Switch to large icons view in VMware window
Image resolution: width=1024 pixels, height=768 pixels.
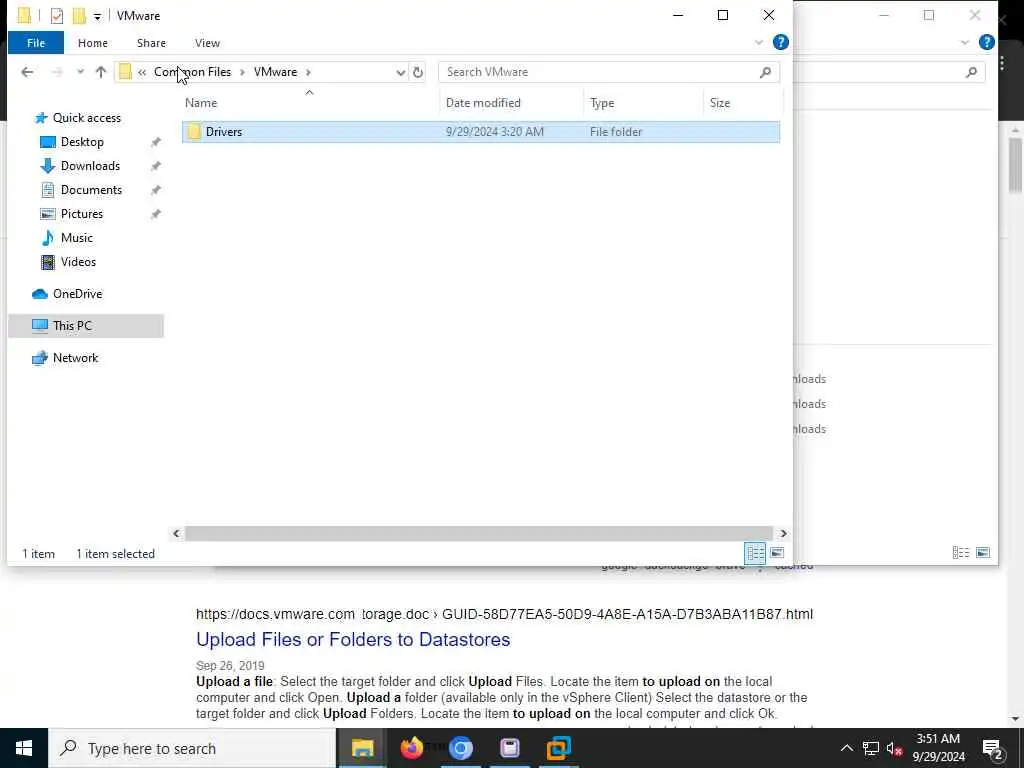pos(777,553)
